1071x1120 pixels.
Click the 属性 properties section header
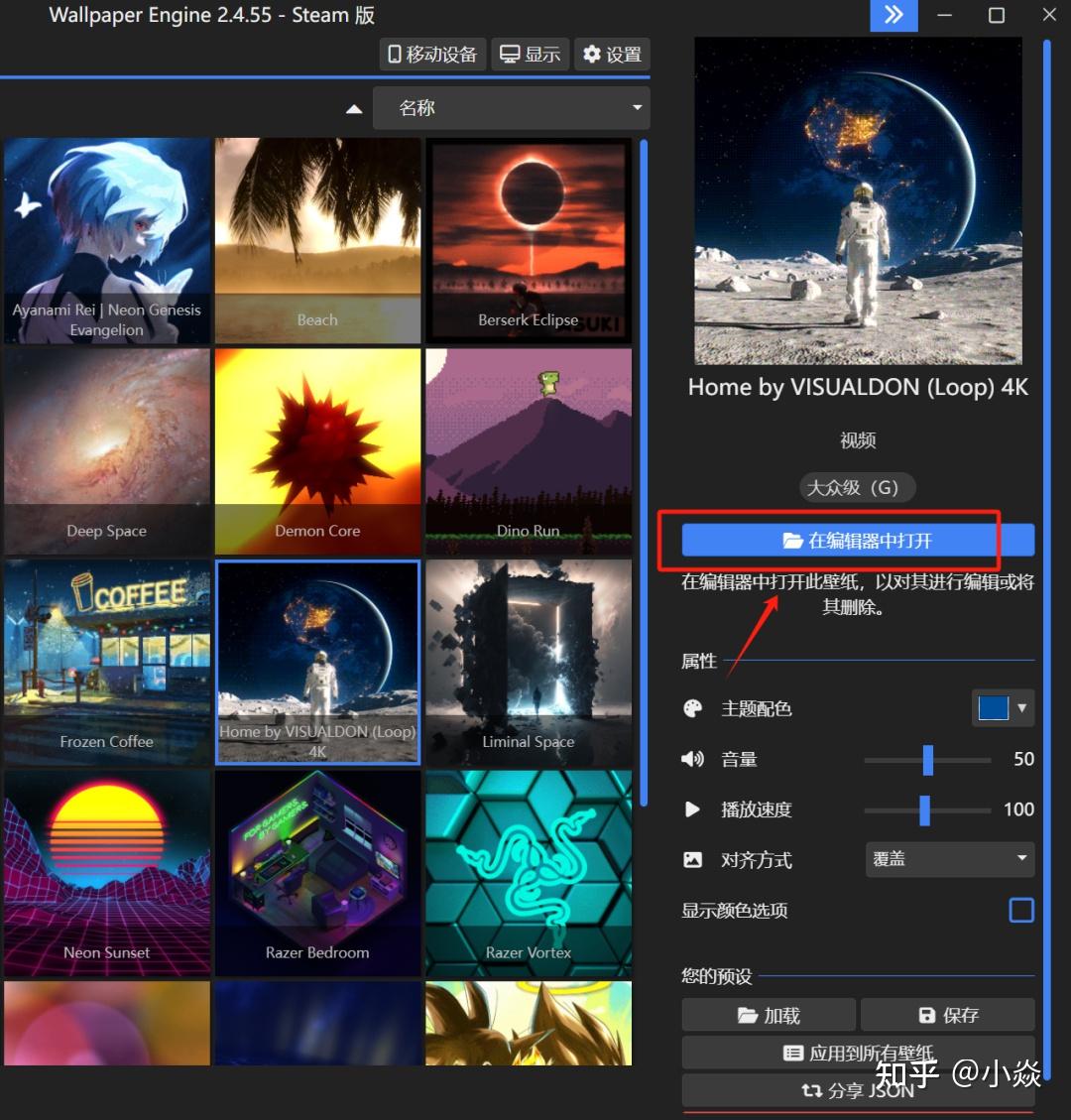pos(698,661)
